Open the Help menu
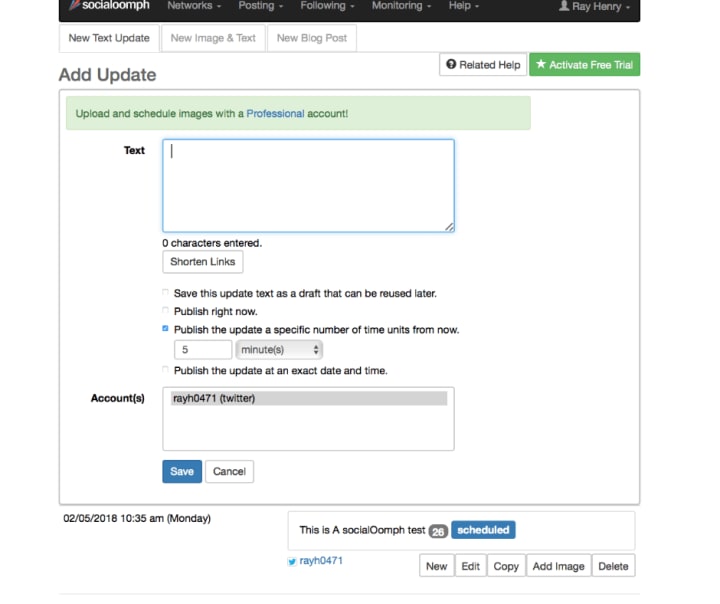This screenshot has width=720, height=604. pos(463,6)
